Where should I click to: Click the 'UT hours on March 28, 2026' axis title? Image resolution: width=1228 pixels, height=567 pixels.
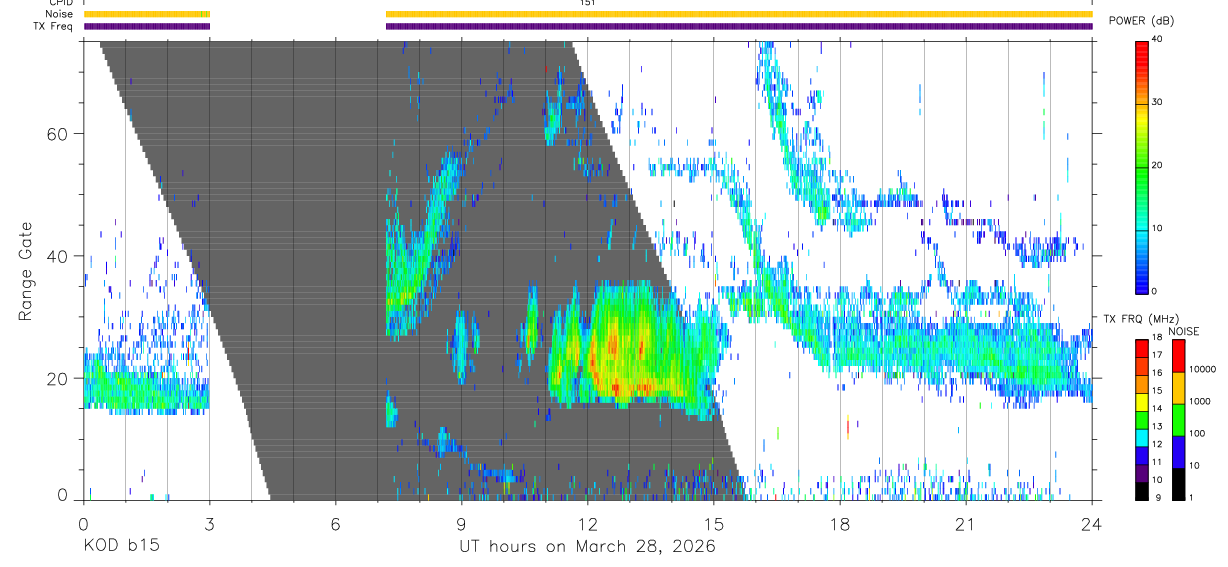[587, 548]
